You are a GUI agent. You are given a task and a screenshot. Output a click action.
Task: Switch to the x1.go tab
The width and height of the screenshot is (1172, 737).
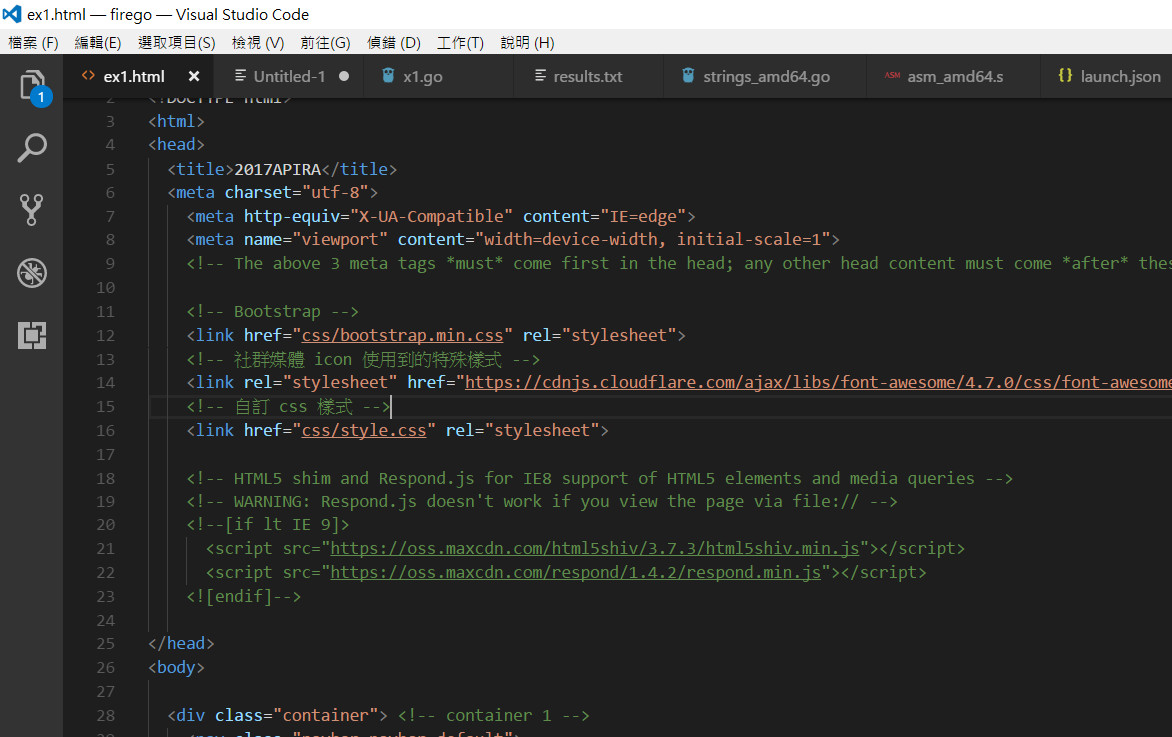coord(422,76)
